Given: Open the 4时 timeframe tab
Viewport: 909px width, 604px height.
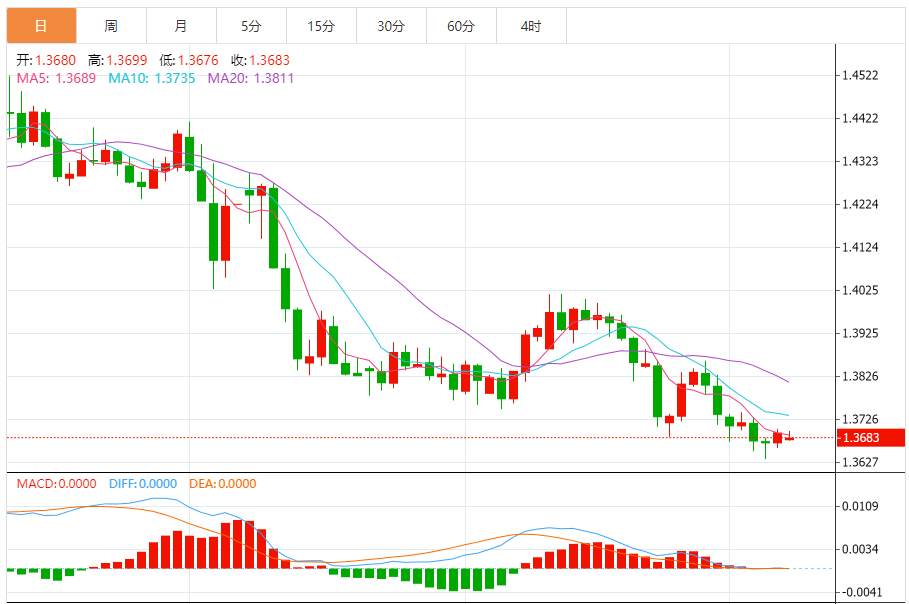Looking at the screenshot, I should pyautogui.click(x=532, y=26).
